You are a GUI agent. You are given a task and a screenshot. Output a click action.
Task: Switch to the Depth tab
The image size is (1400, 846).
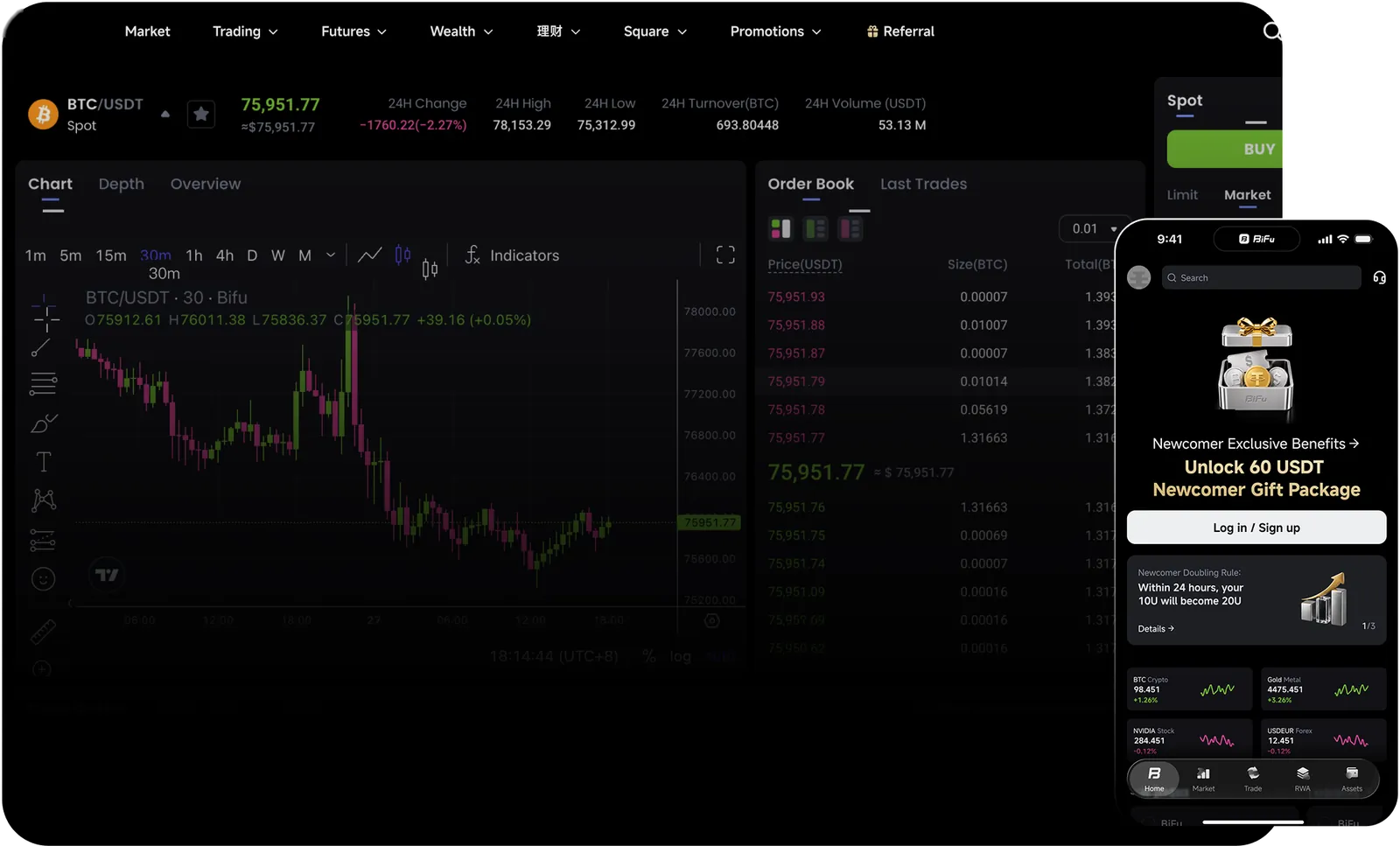pyautogui.click(x=122, y=184)
